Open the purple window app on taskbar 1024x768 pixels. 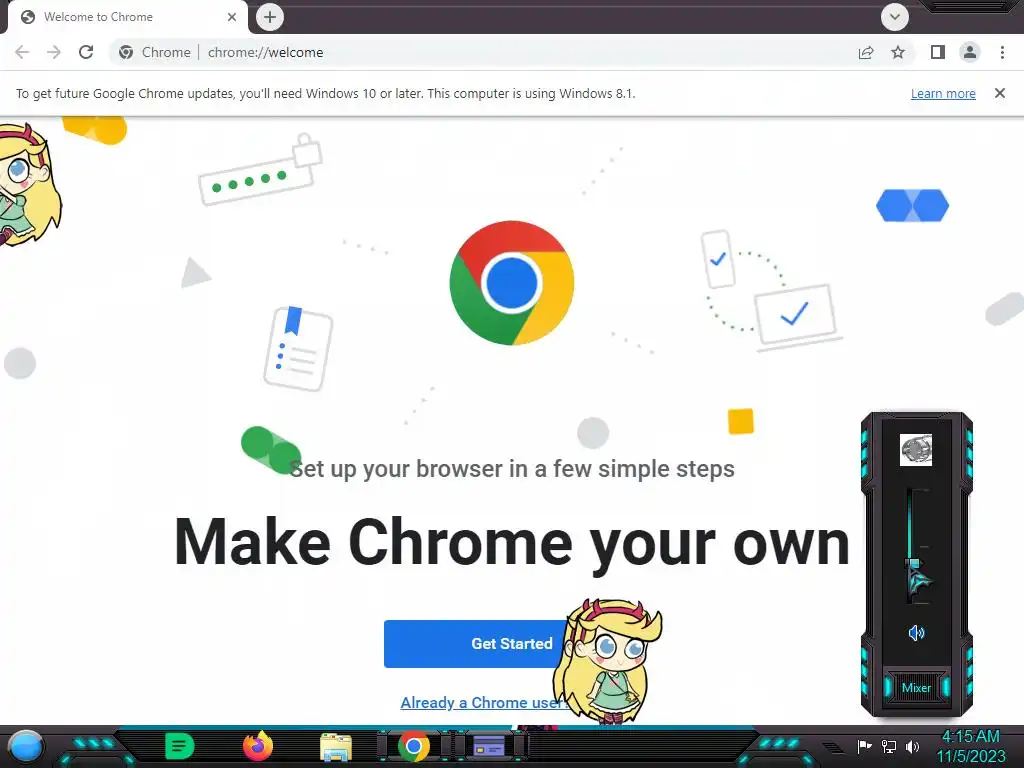pos(489,746)
